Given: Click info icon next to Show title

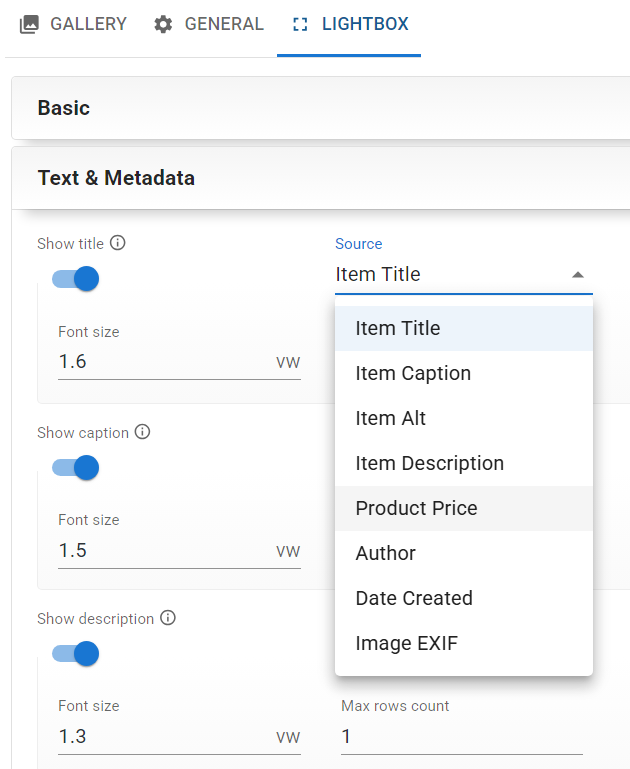Looking at the screenshot, I should tap(118, 243).
